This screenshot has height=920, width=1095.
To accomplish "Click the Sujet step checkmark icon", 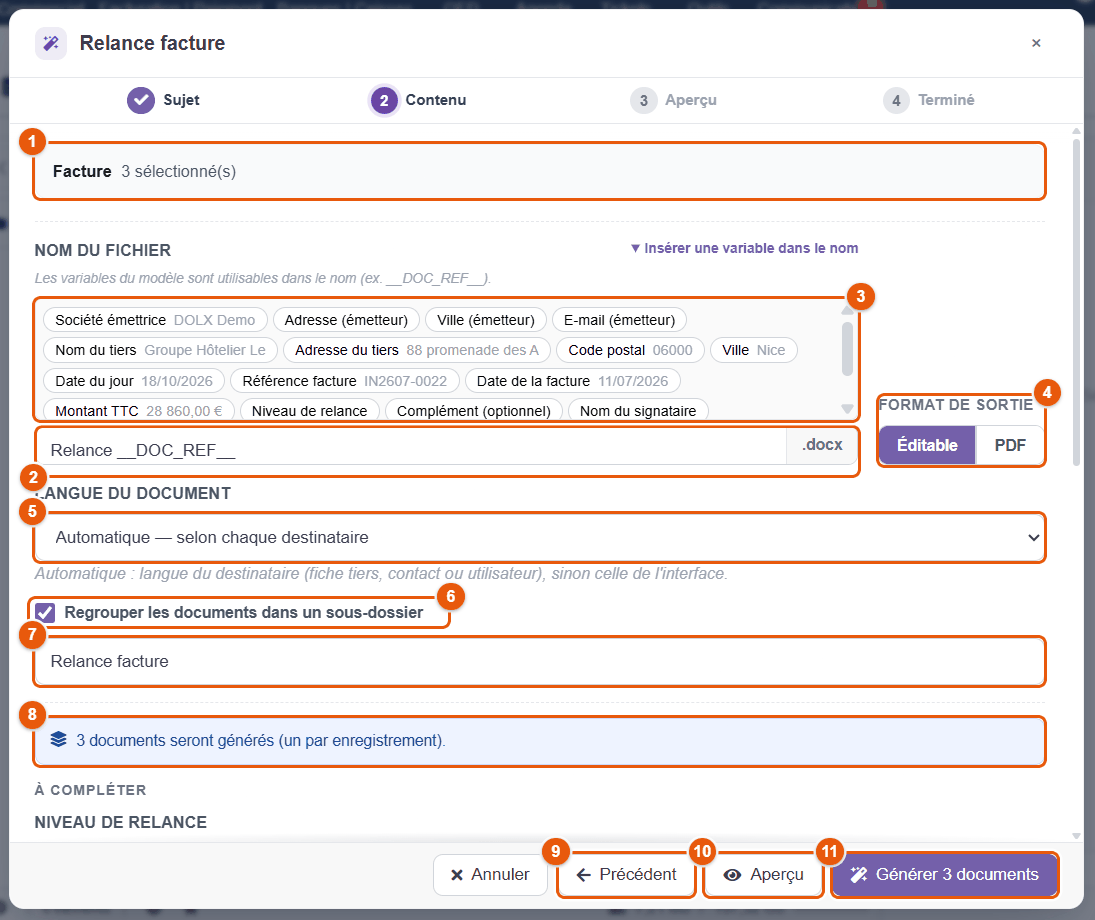I will [140, 100].
